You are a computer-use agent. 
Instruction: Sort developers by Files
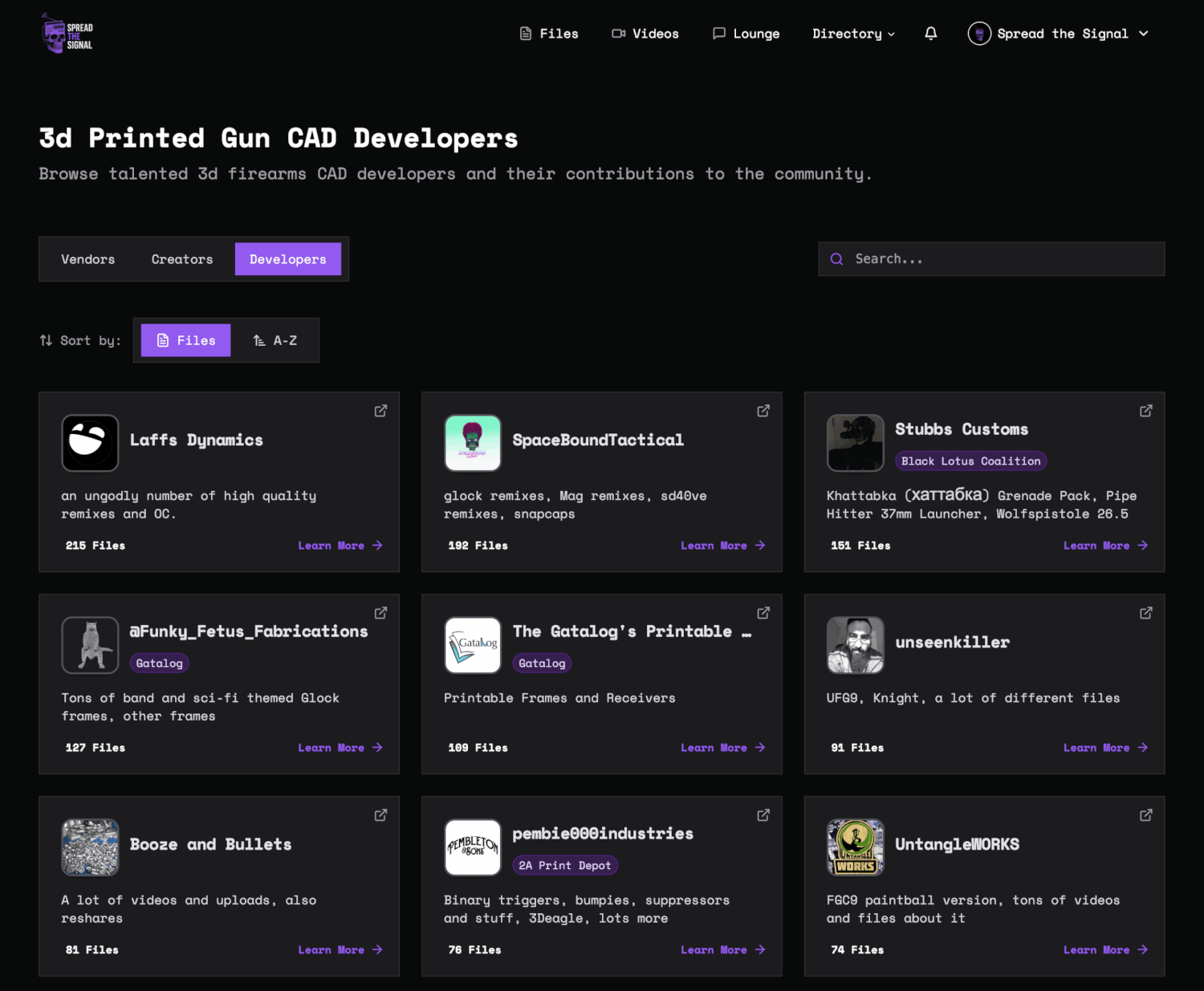click(185, 340)
